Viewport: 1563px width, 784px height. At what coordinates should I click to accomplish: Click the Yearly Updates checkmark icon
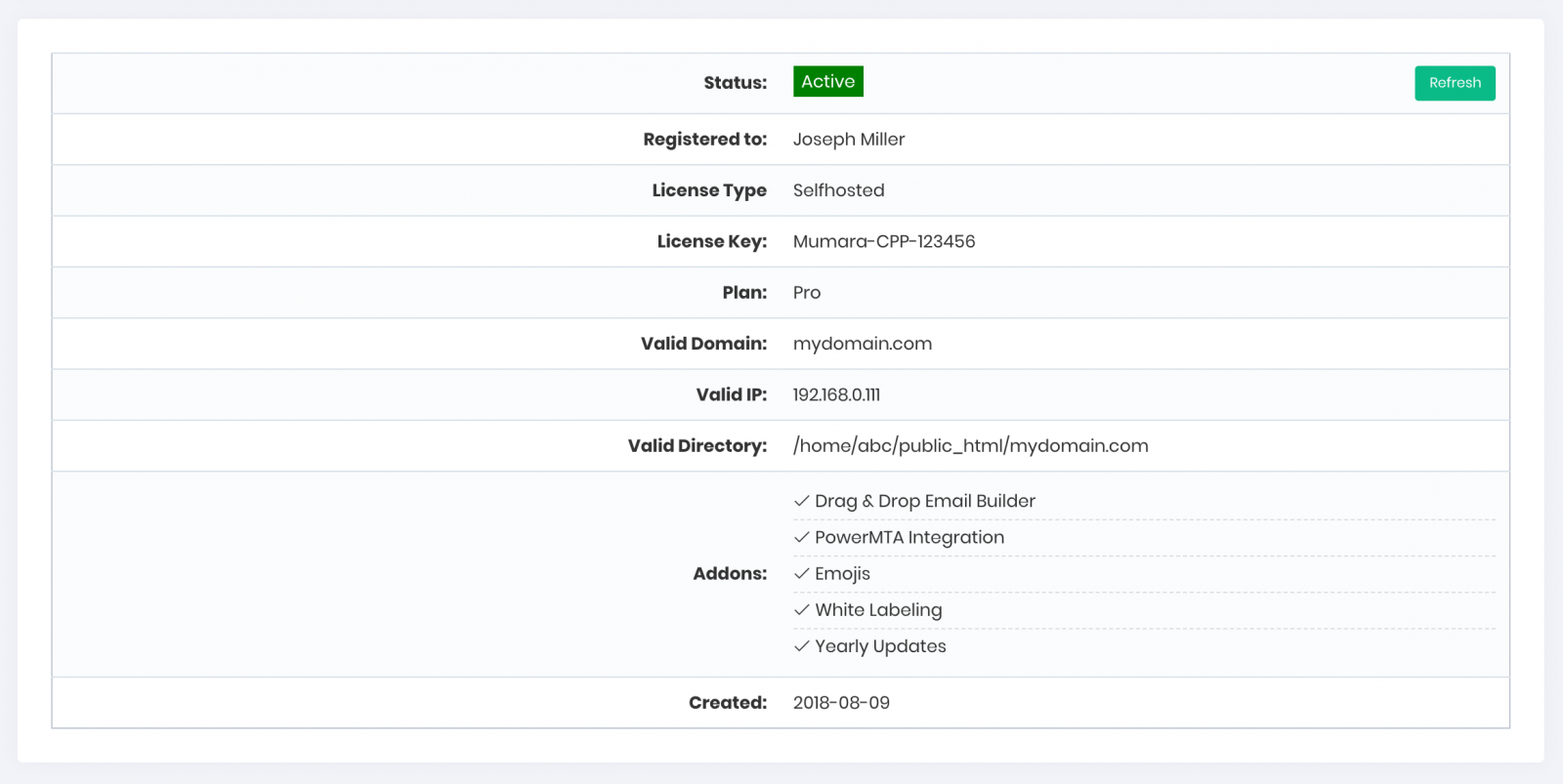coord(802,645)
